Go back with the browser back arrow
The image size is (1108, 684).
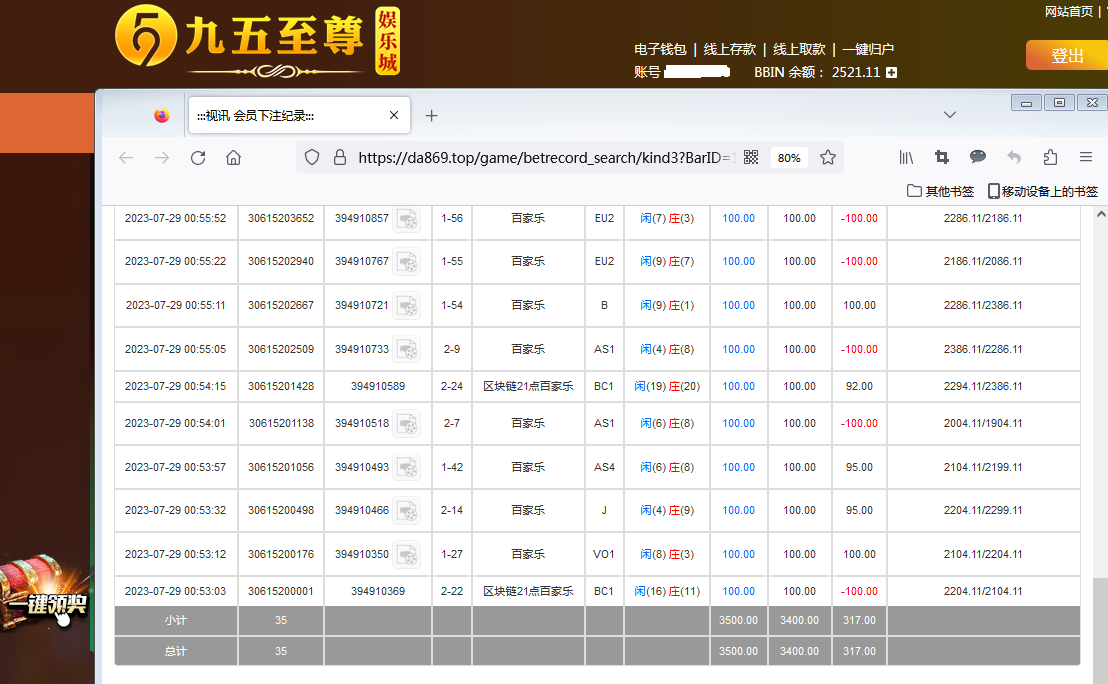(126, 158)
